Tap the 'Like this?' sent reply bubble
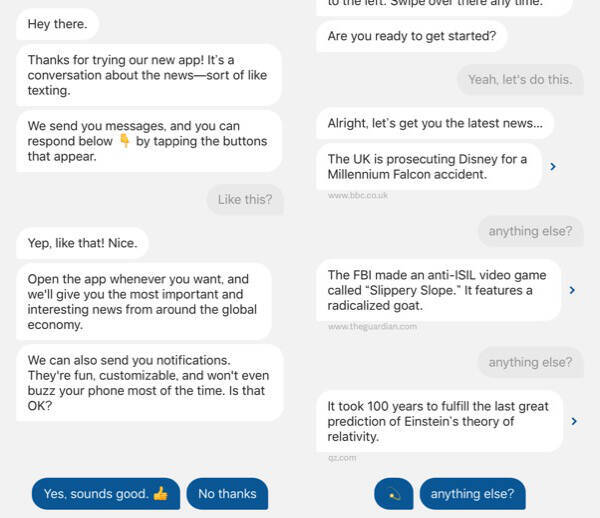The width and height of the screenshot is (600, 518). tap(244, 199)
